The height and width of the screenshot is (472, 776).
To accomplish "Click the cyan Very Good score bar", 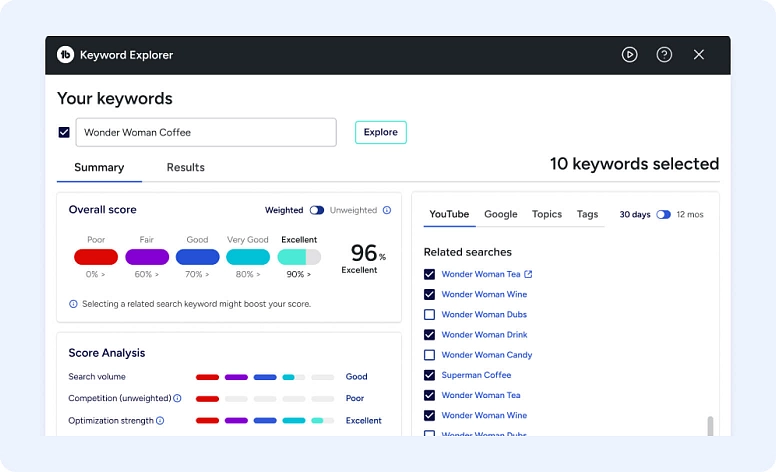I will point(248,257).
